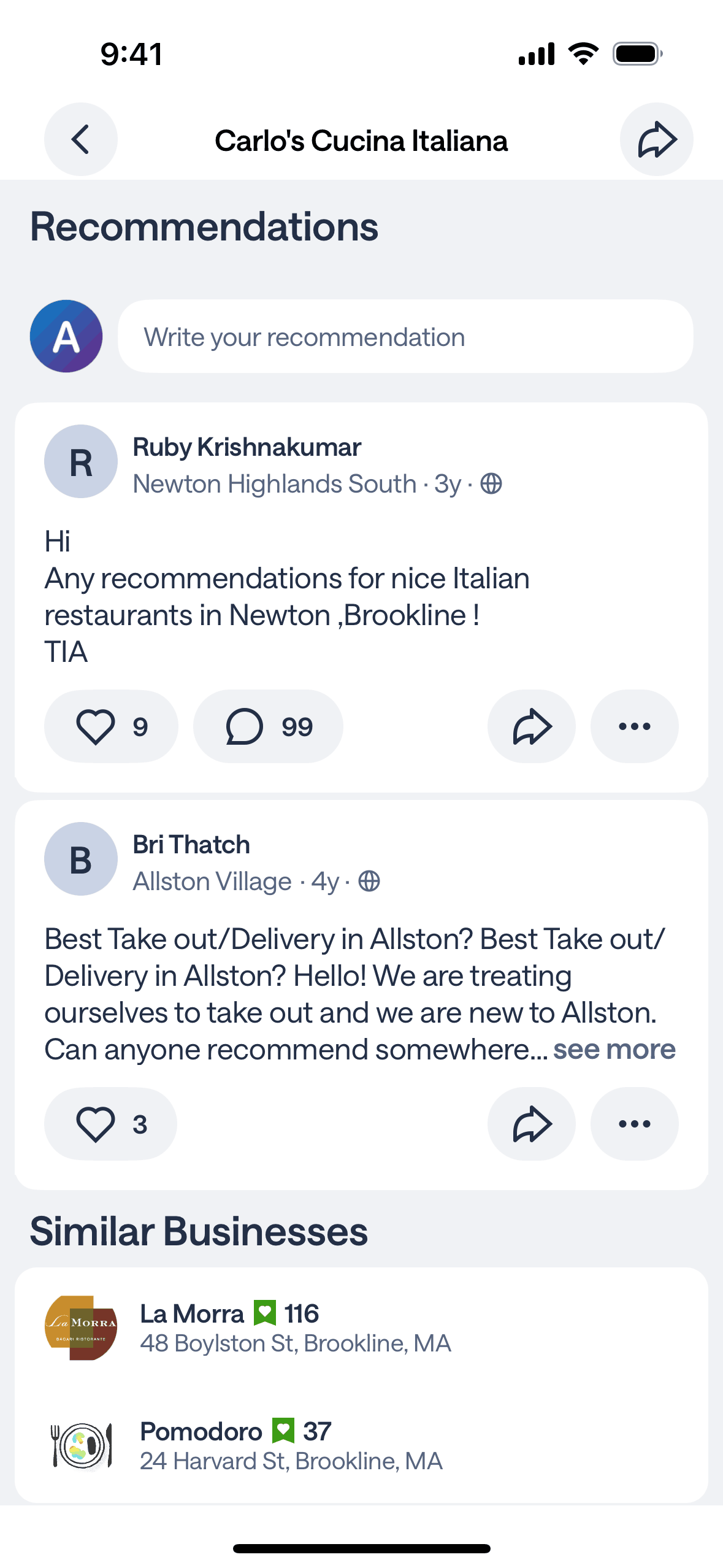Open Pomodoro business listing
The height and width of the screenshot is (1568, 723).
[x=291, y=1446]
